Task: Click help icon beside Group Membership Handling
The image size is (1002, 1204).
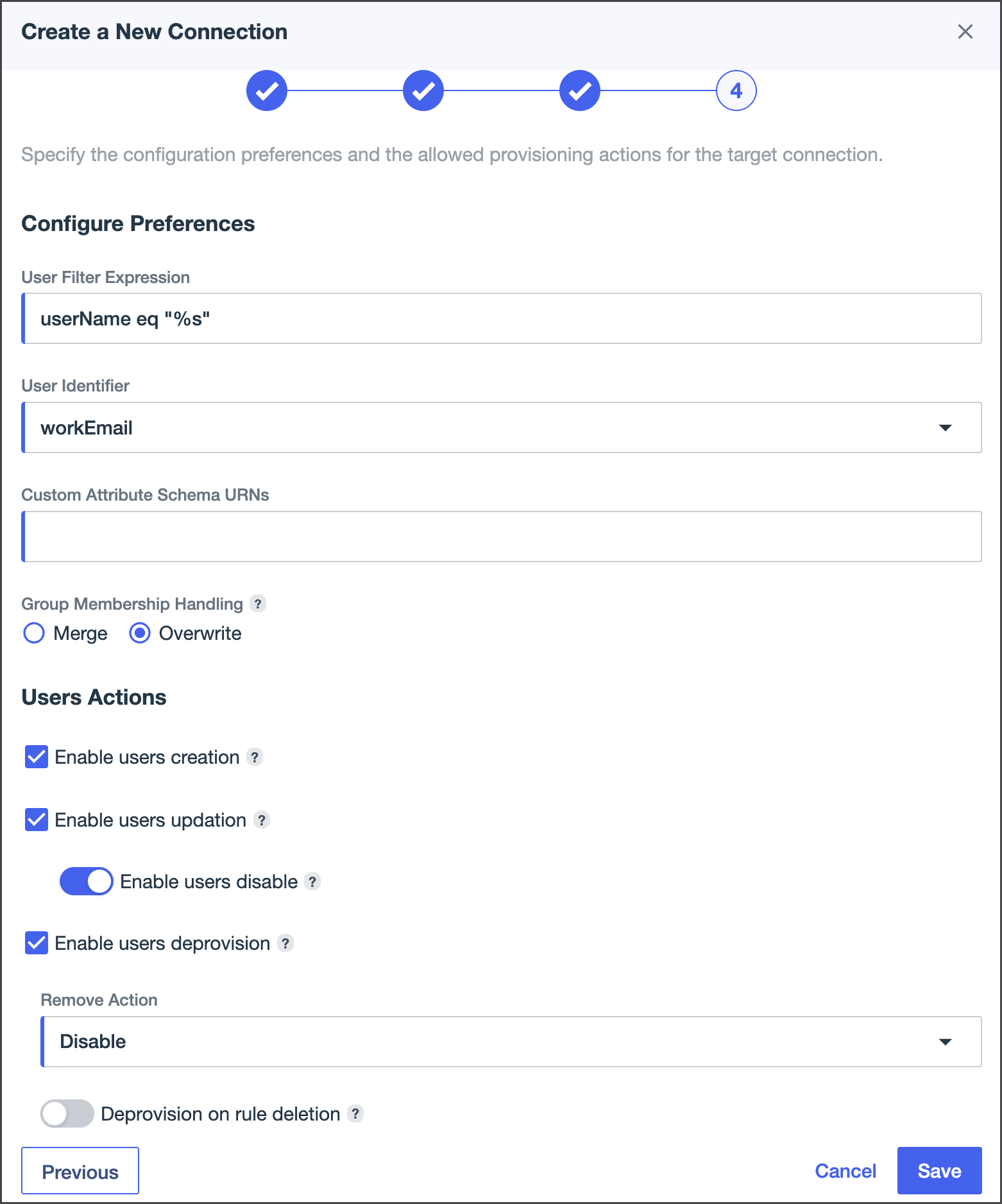Action: (x=258, y=603)
